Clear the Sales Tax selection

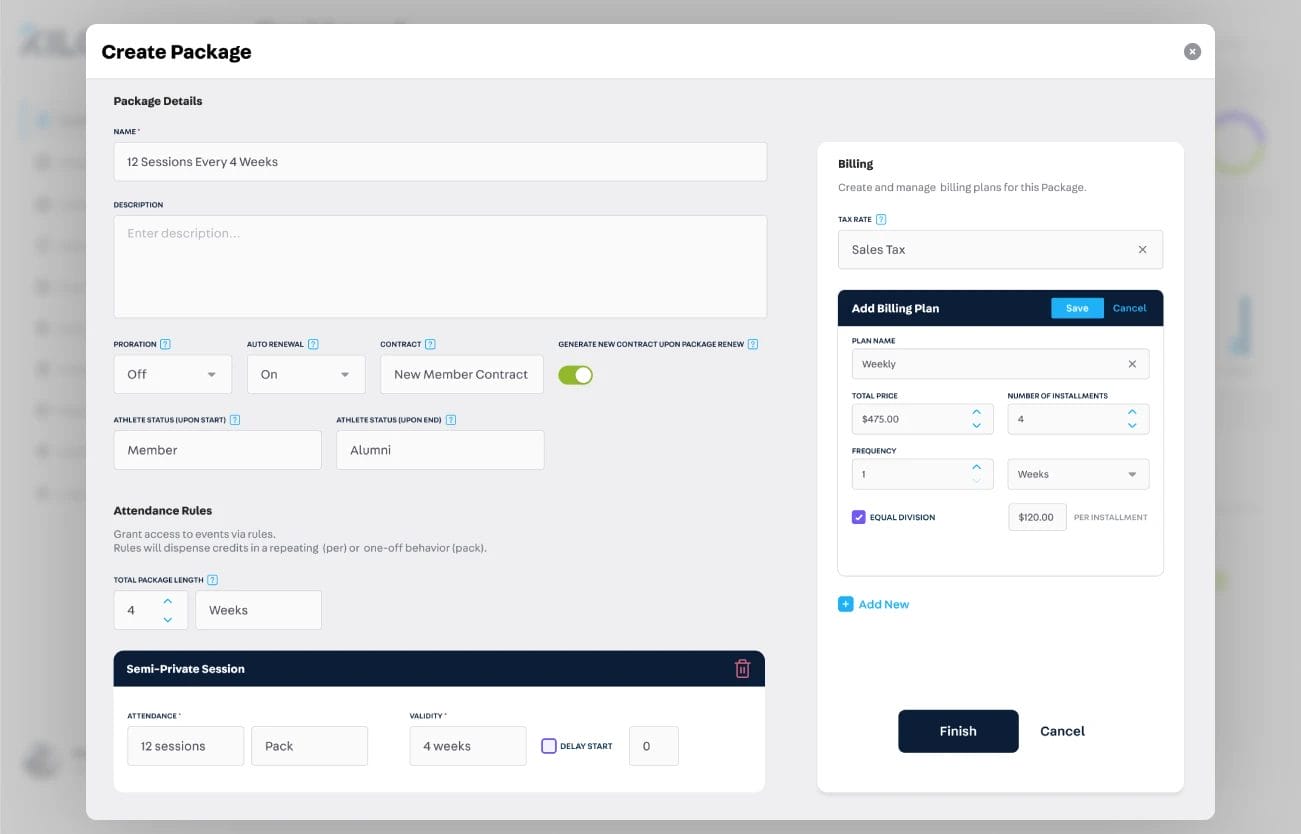1142,249
